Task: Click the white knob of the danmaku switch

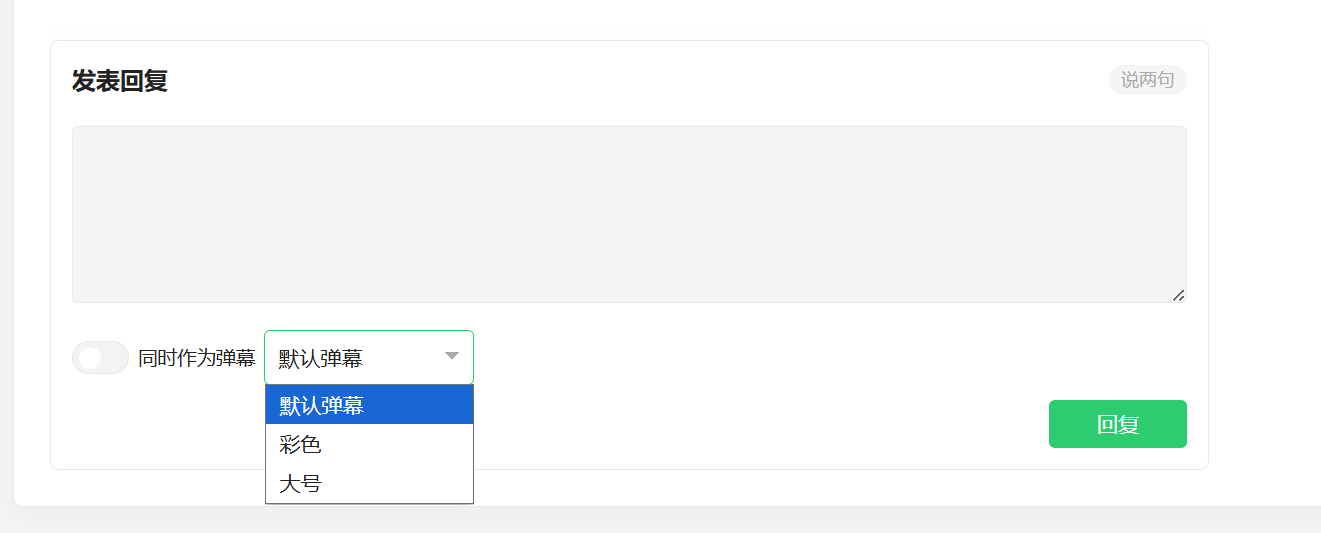Action: click(x=90, y=358)
